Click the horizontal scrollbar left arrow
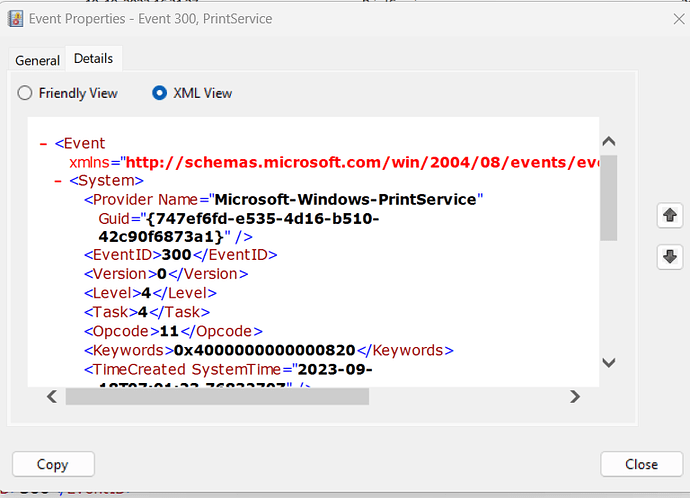 tap(52, 396)
